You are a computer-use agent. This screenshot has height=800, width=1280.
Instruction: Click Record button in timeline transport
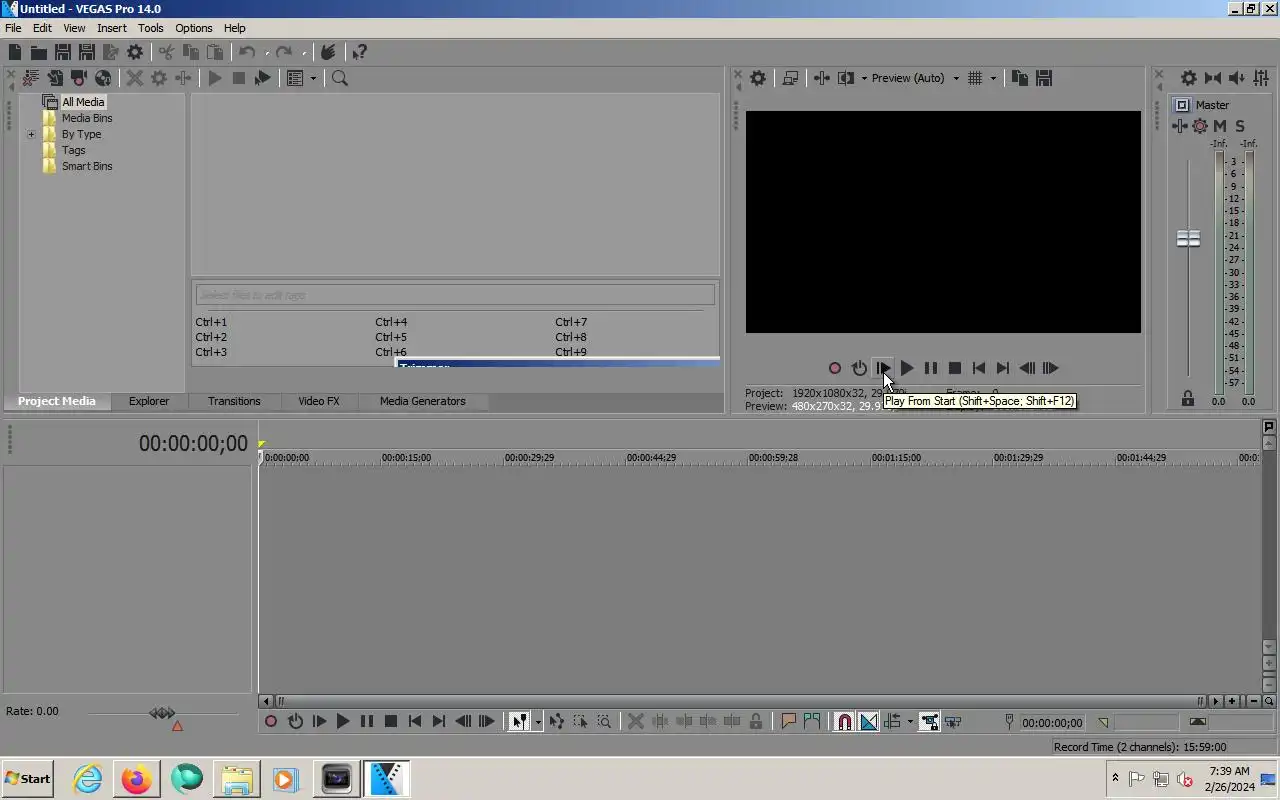click(271, 721)
